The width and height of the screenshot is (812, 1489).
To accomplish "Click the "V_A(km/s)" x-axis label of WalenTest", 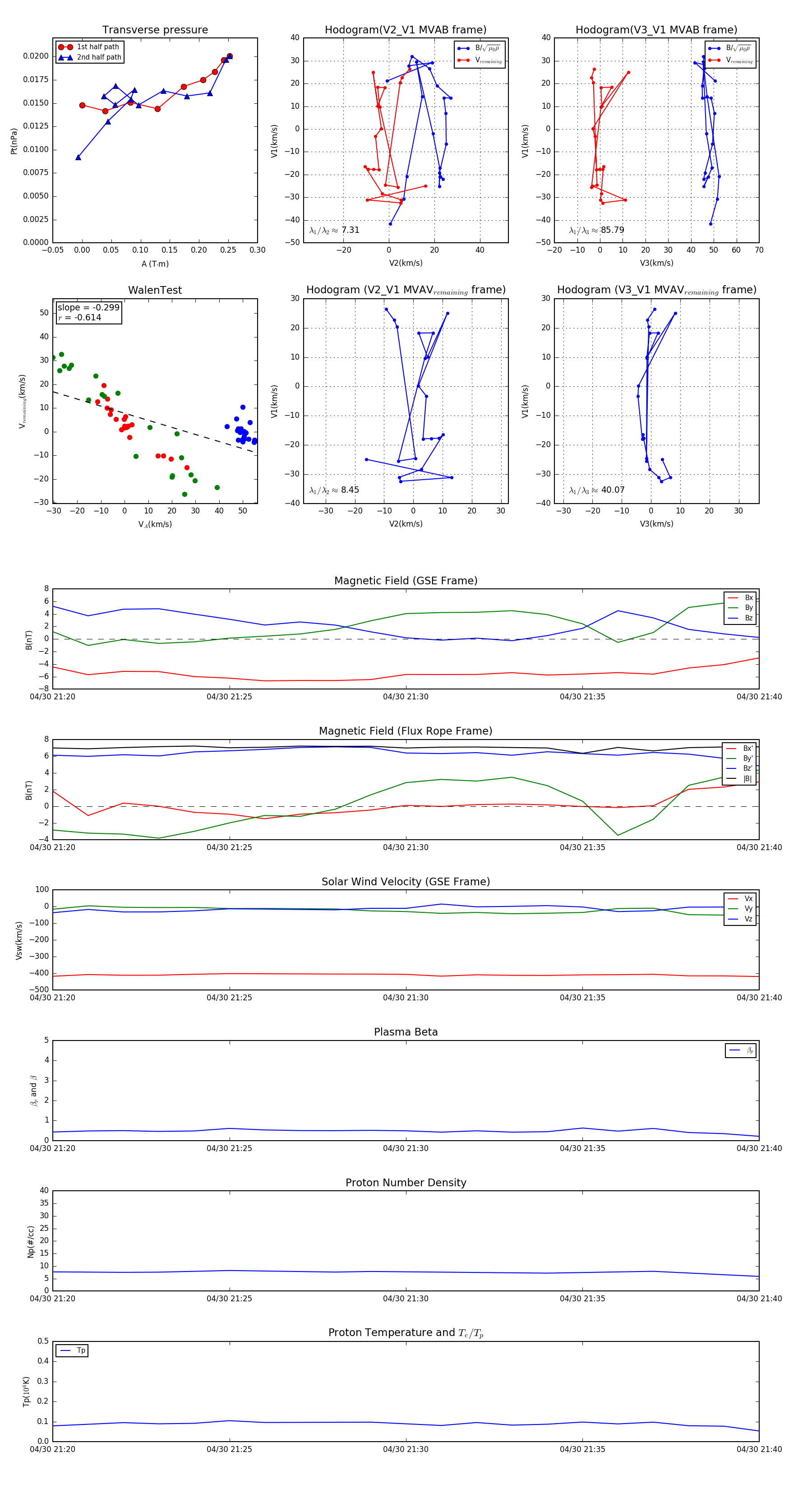I will pos(155,524).
